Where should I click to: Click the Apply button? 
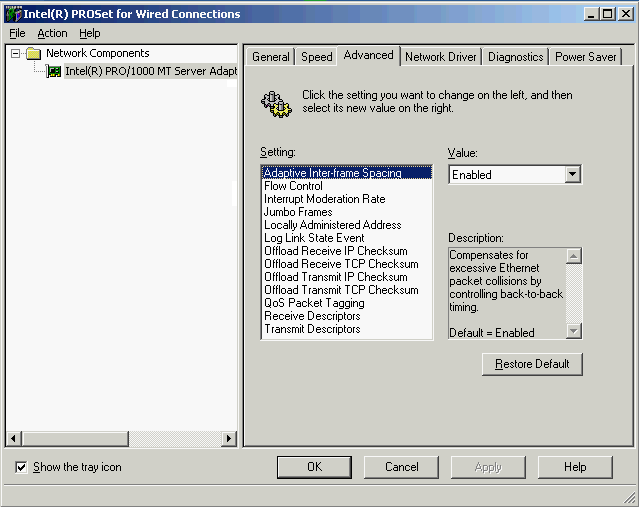[x=488, y=467]
